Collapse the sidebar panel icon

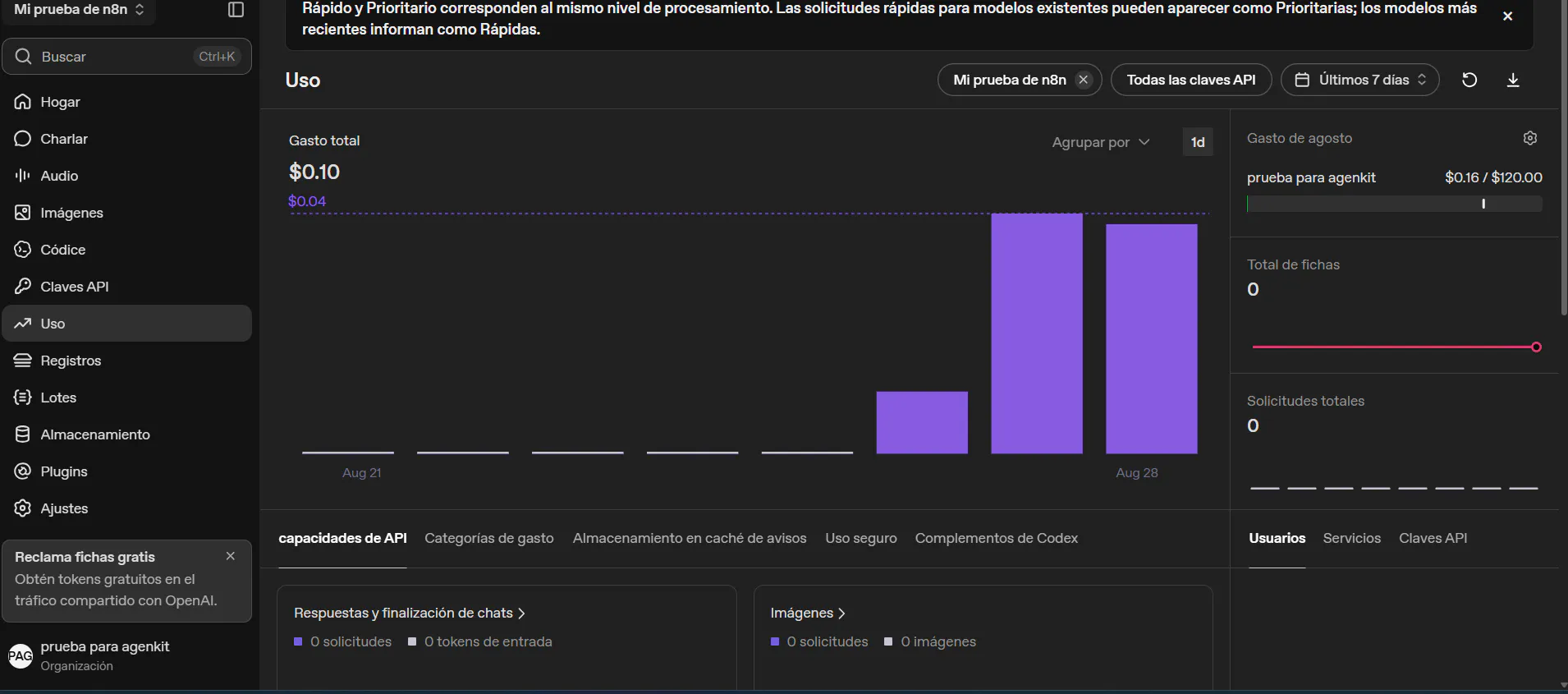tap(236, 10)
